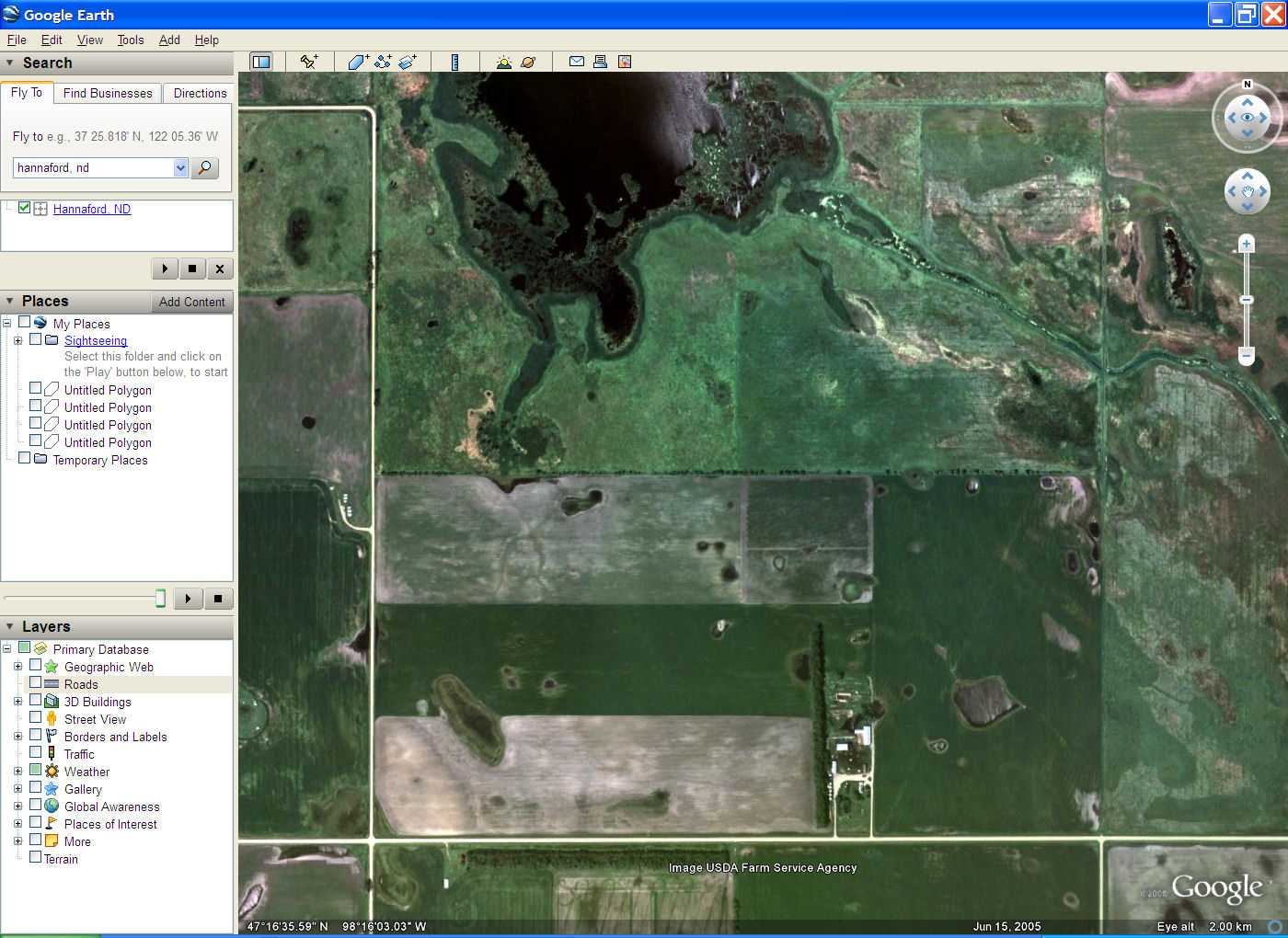This screenshot has width=1288, height=938.
Task: Click the zoom out minus button
Action: (1247, 355)
